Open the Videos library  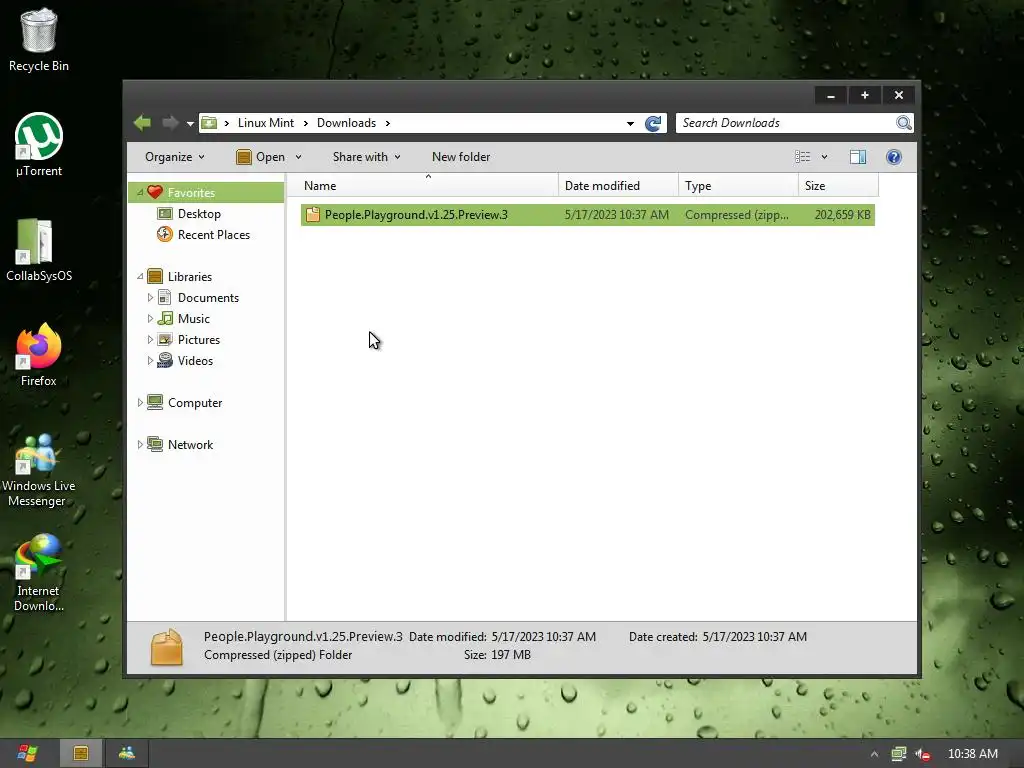pos(195,360)
